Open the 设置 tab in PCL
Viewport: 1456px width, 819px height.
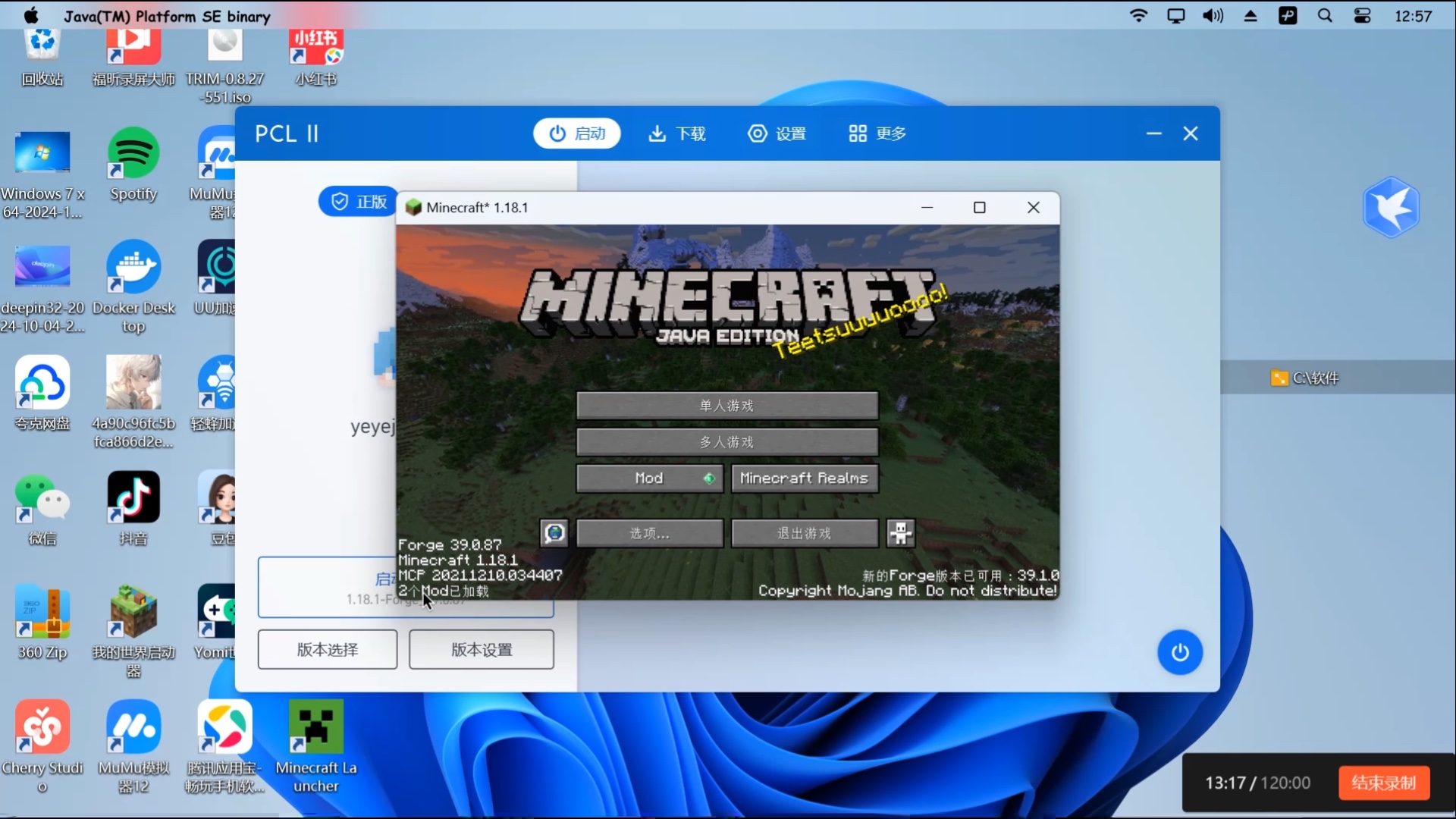click(777, 133)
